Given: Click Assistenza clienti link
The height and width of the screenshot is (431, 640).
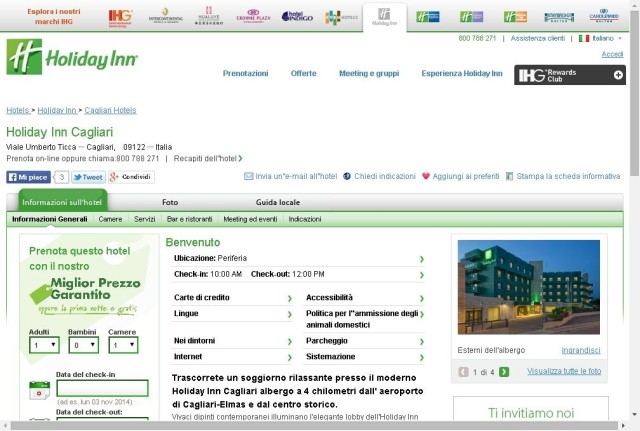Looking at the screenshot, I should point(538,38).
